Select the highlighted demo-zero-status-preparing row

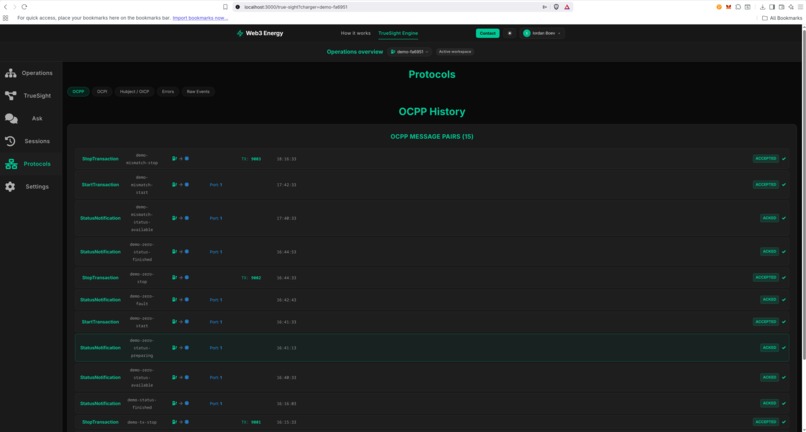[432, 348]
